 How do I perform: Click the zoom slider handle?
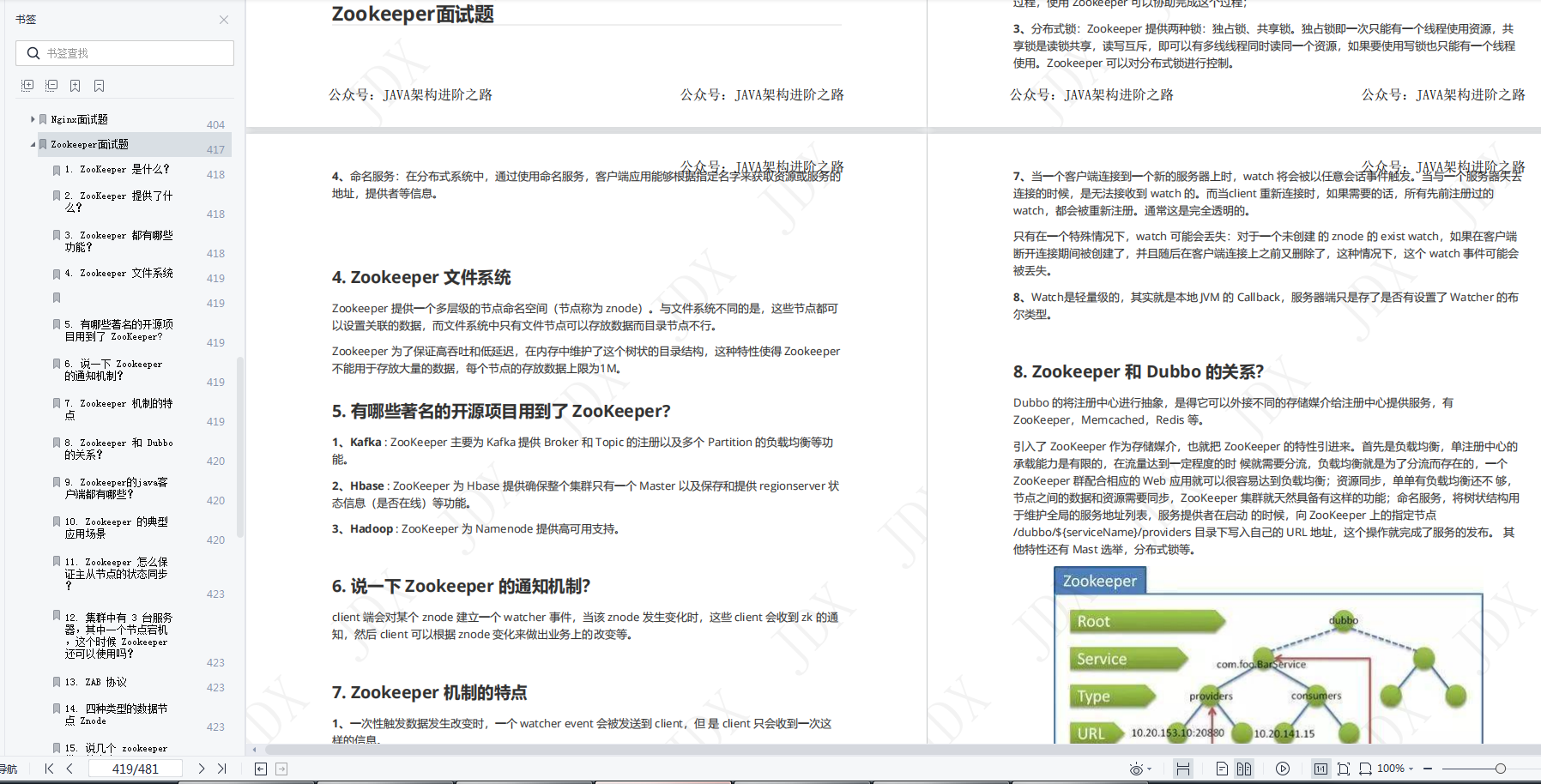1500,769
